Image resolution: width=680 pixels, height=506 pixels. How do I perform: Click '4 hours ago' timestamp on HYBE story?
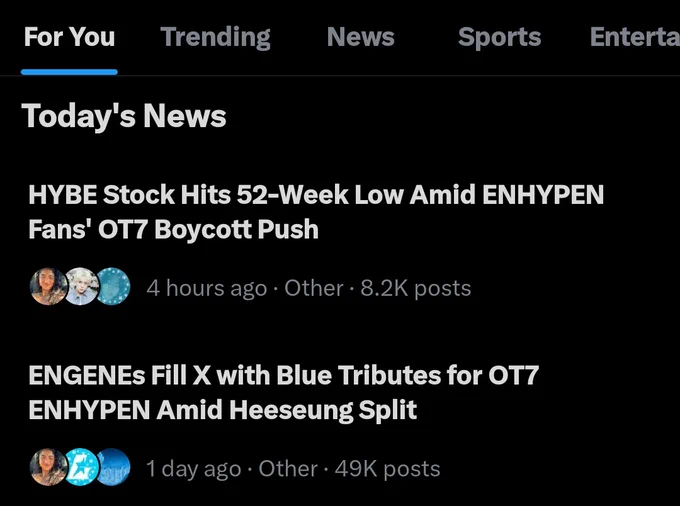pyautogui.click(x=207, y=288)
